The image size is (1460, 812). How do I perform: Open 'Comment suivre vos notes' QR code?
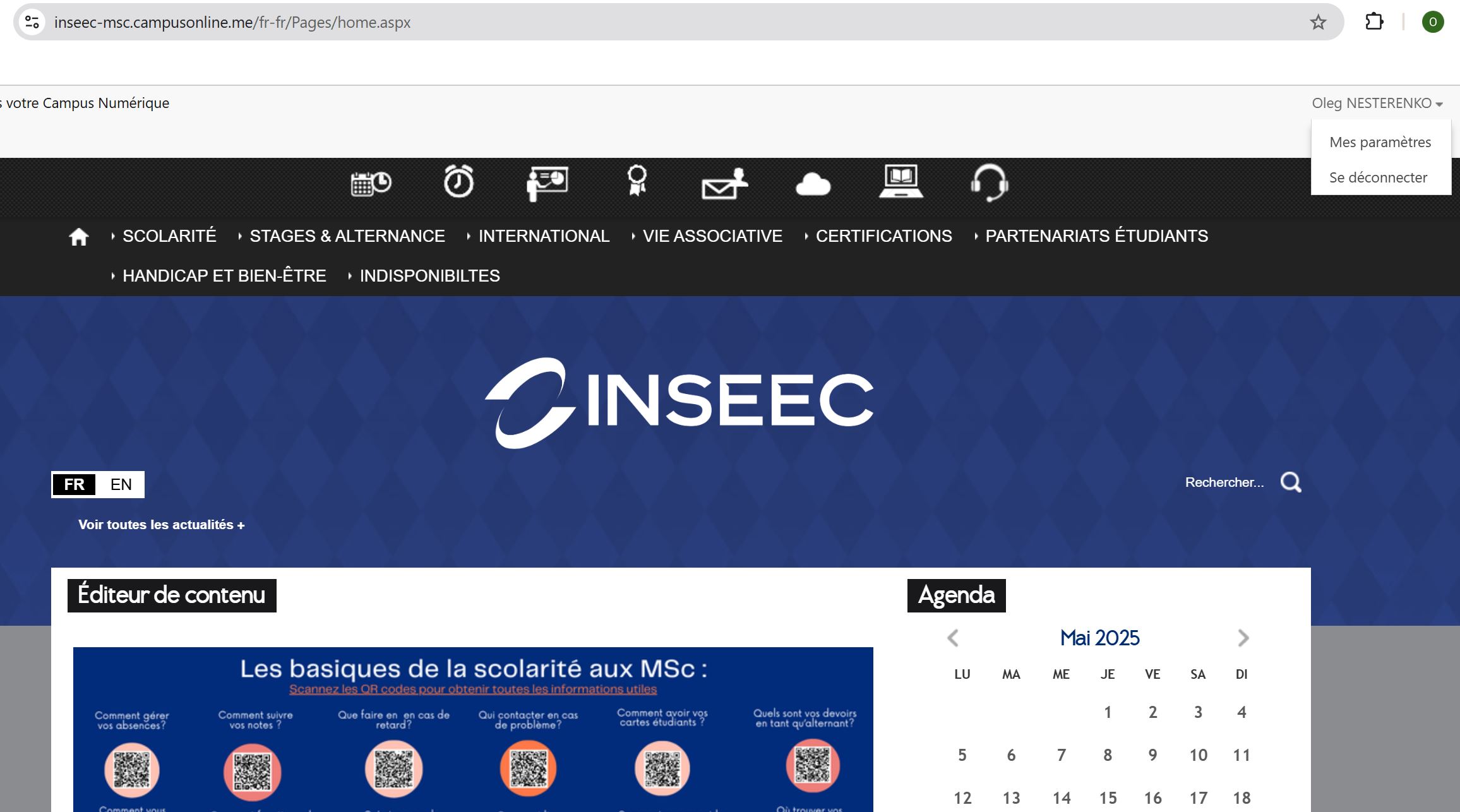click(253, 772)
